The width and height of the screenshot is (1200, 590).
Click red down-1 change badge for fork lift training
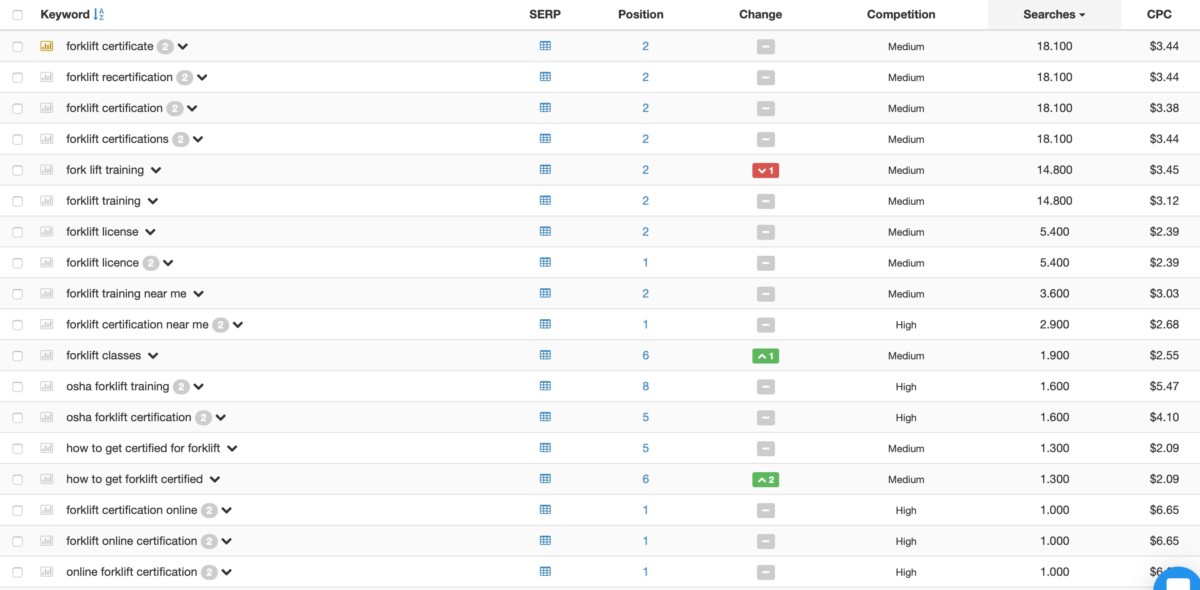click(766, 170)
